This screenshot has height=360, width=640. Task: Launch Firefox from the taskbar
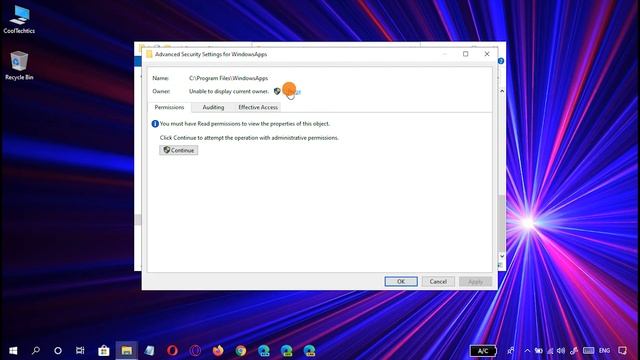pos(218,351)
